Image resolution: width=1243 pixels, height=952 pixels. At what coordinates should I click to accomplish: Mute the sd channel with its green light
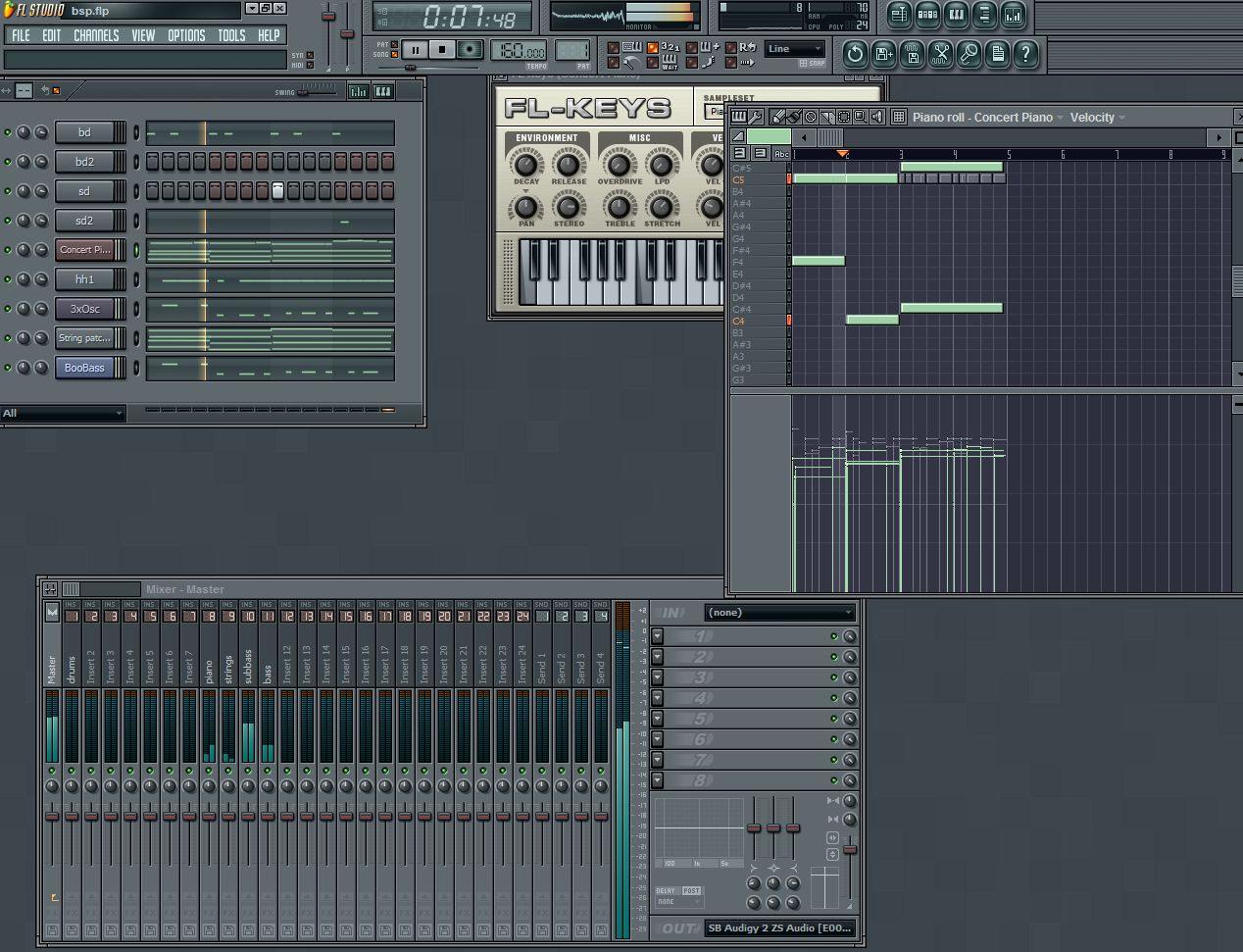pos(8,191)
